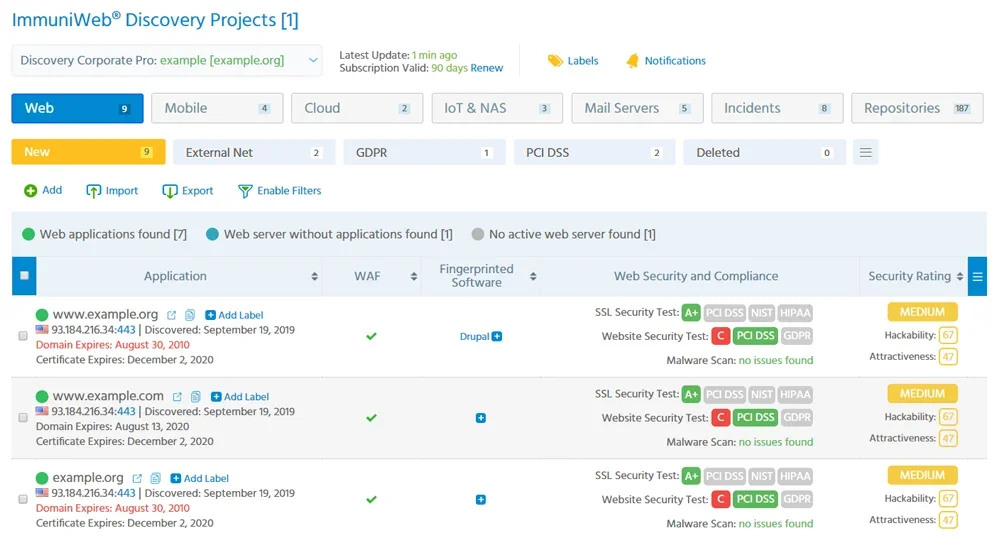Open the blue column settings menu icon
1000x540 pixels.
(977, 277)
